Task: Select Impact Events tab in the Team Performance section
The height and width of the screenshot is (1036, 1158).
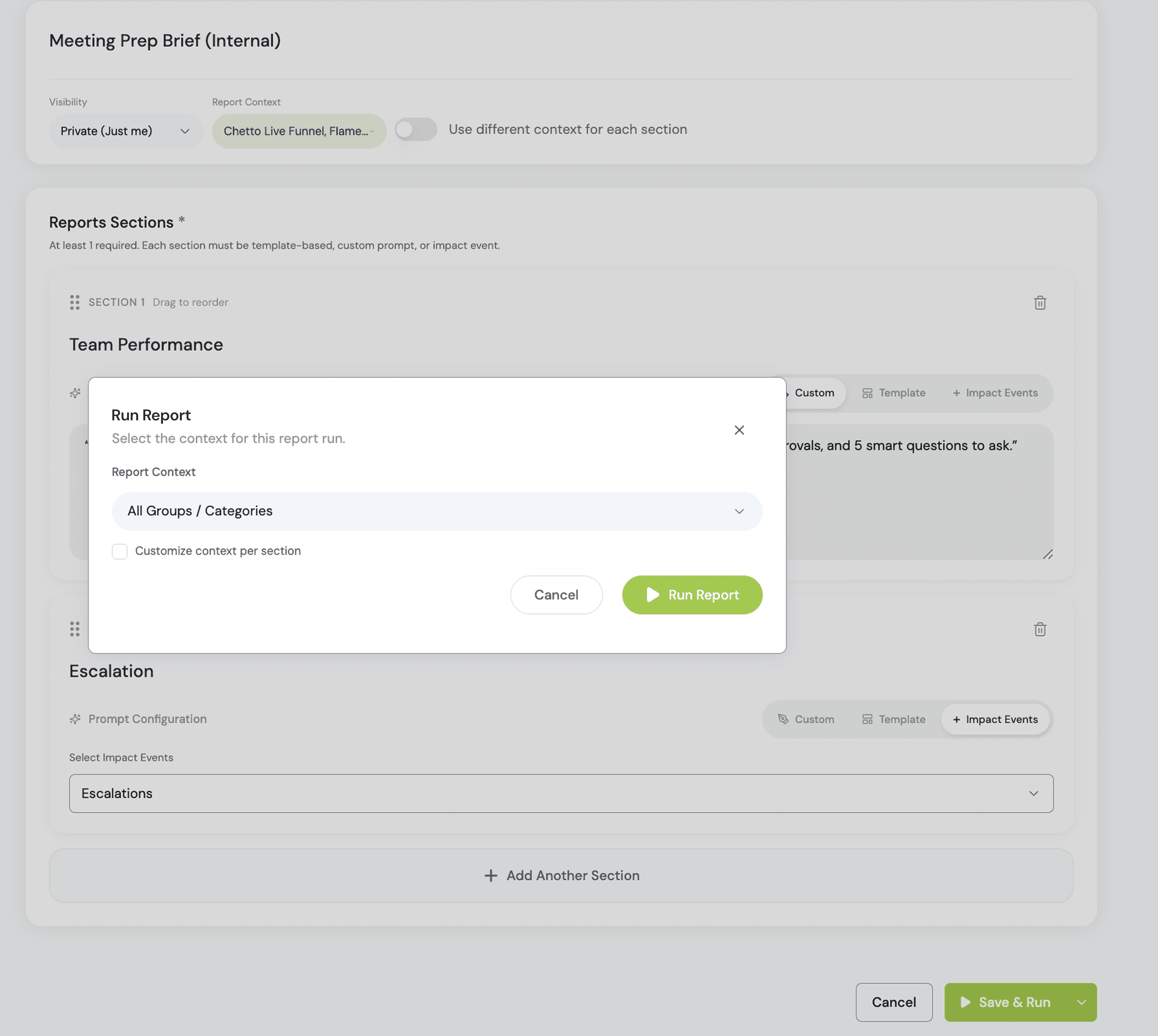Action: [995, 393]
